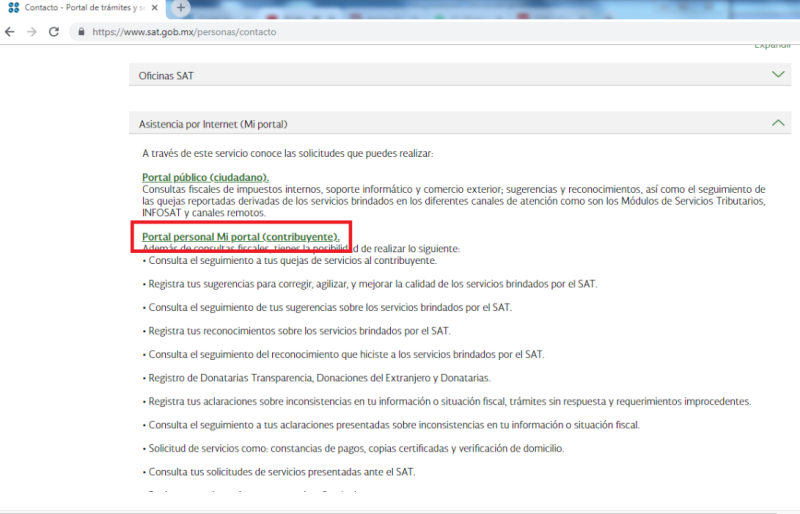Screen dimensions: 800x514
Task: View site security lock info
Action: 81,32
